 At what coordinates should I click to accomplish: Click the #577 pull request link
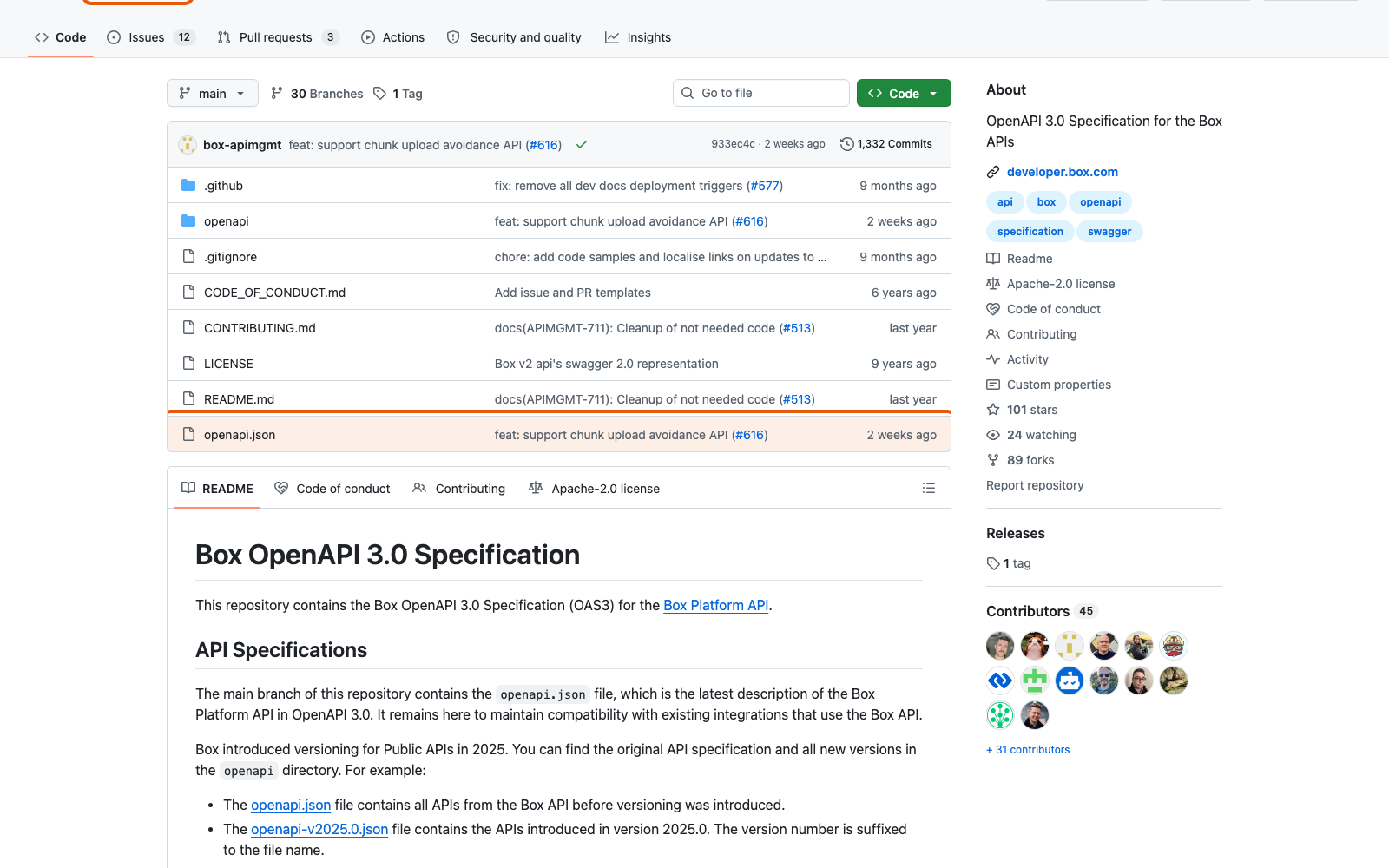coord(765,186)
